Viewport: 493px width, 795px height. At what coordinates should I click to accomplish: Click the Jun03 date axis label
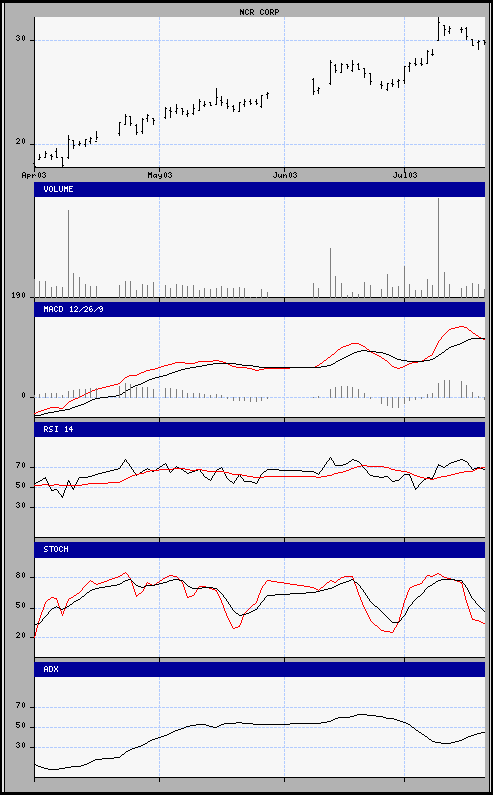285,175
